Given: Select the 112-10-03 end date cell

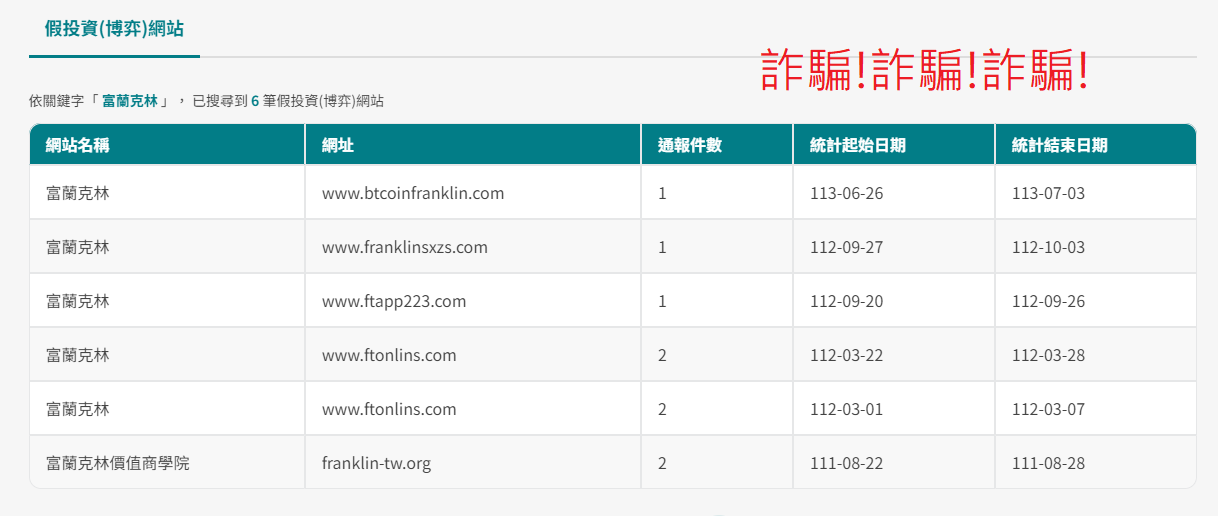Looking at the screenshot, I should tap(1048, 247).
